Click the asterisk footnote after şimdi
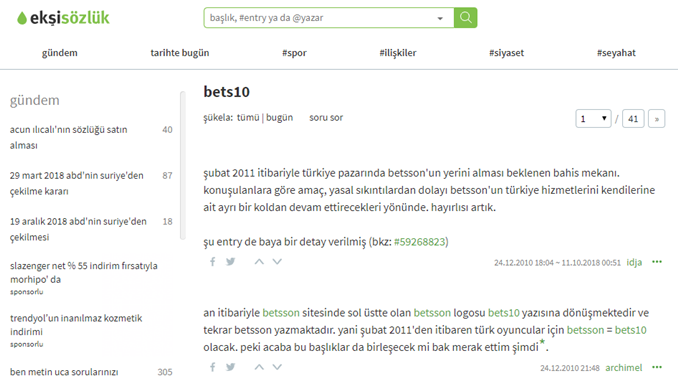This screenshot has height=381, width=678. click(542, 343)
